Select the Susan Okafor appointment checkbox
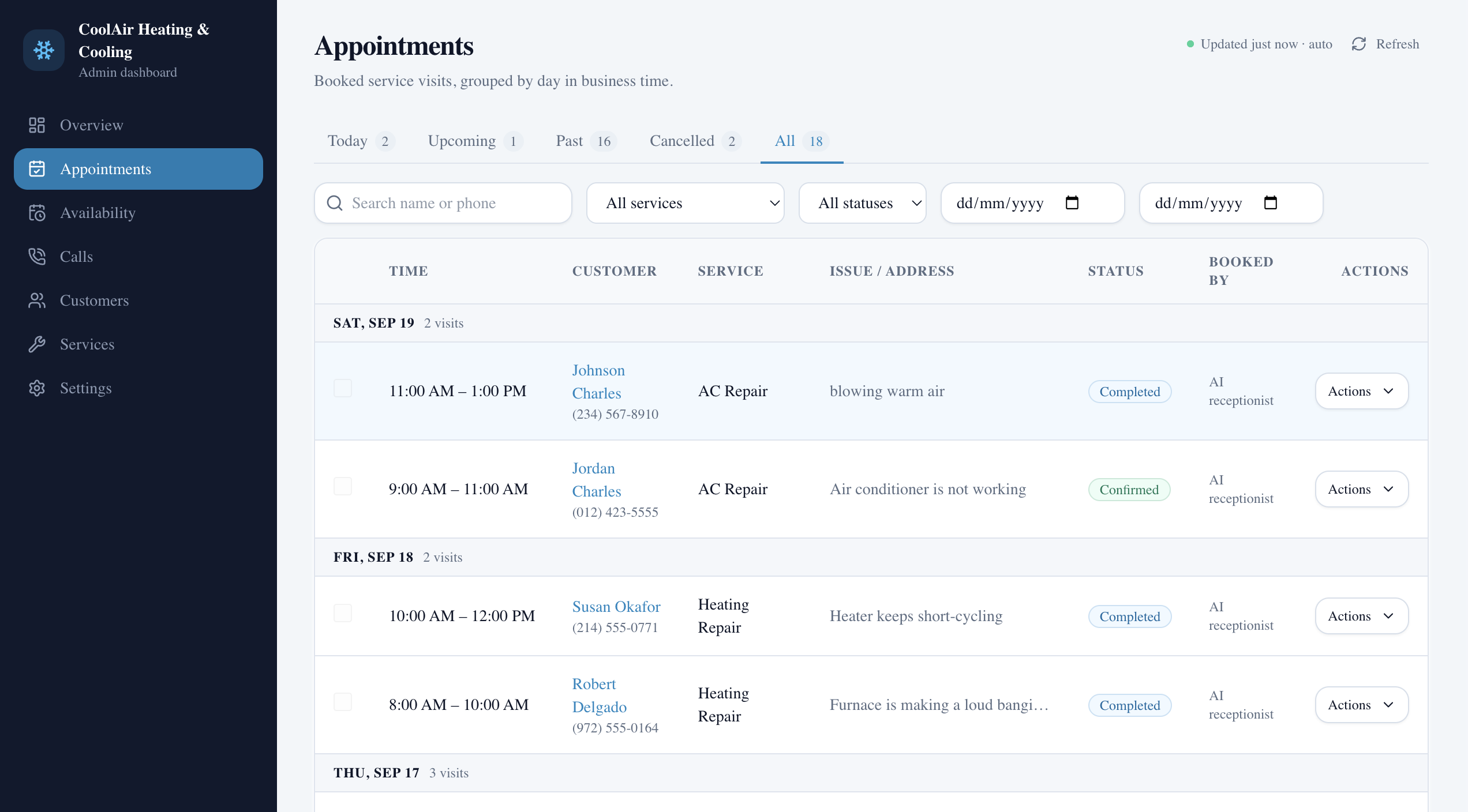Viewport: 1468px width, 812px height. click(x=343, y=613)
